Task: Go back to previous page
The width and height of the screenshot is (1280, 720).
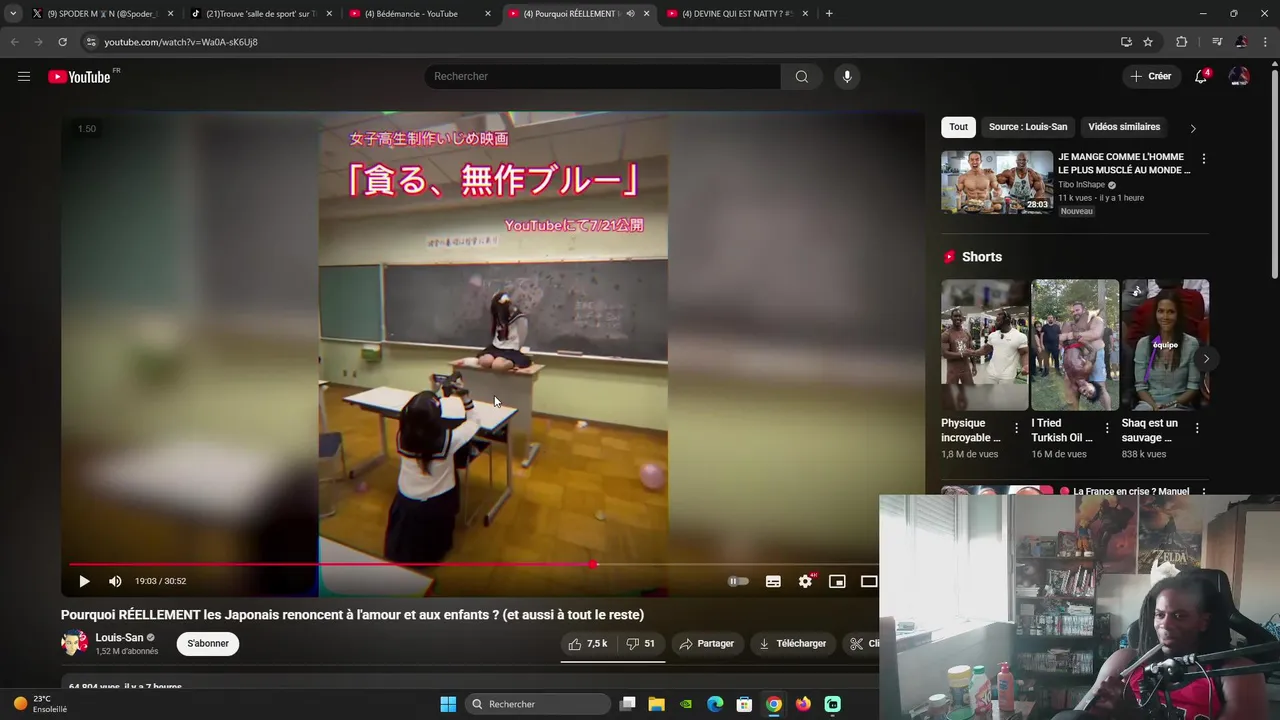Action: (x=14, y=42)
